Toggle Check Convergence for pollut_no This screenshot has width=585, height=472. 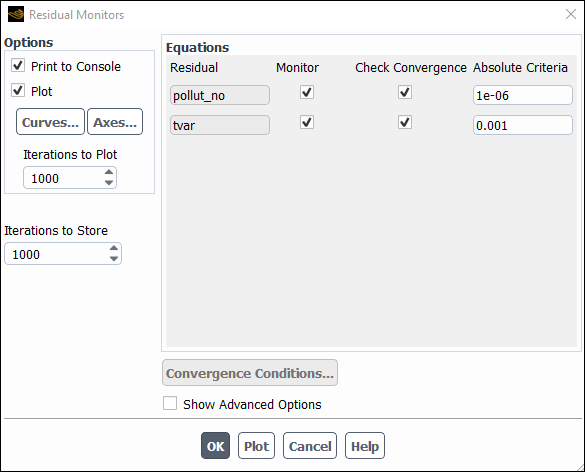tap(405, 92)
